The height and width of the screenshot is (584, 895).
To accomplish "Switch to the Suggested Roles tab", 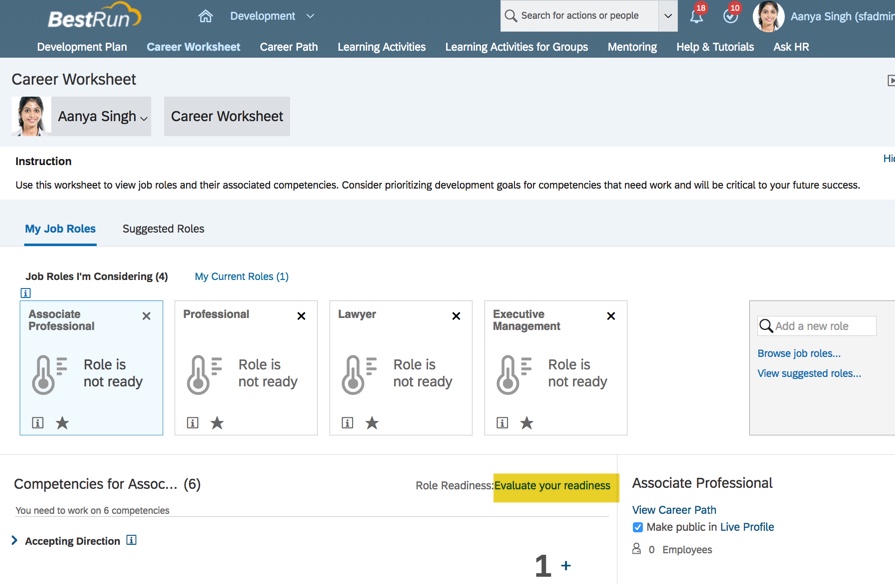I will [163, 229].
